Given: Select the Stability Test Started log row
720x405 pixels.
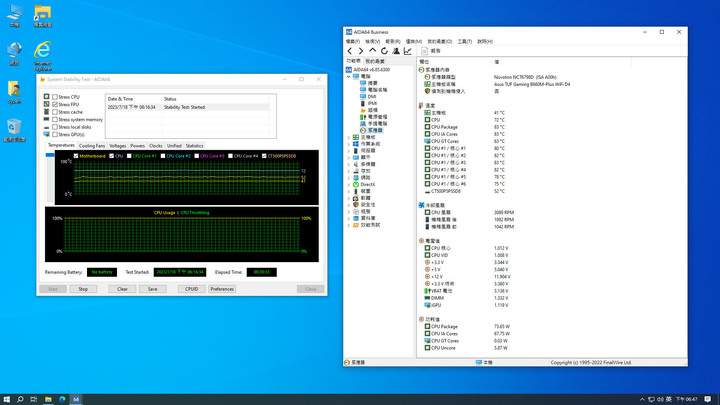Looking at the screenshot, I should 188,107.
